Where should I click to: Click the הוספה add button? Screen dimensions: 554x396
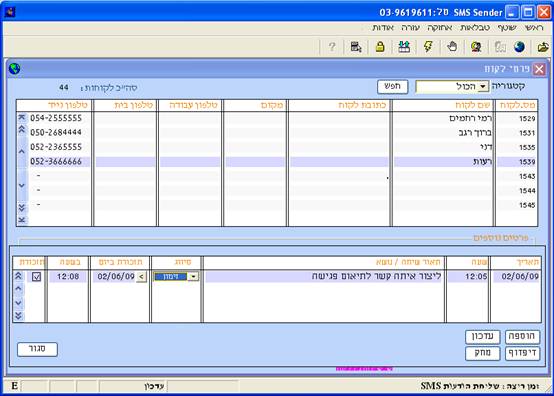(x=522, y=337)
